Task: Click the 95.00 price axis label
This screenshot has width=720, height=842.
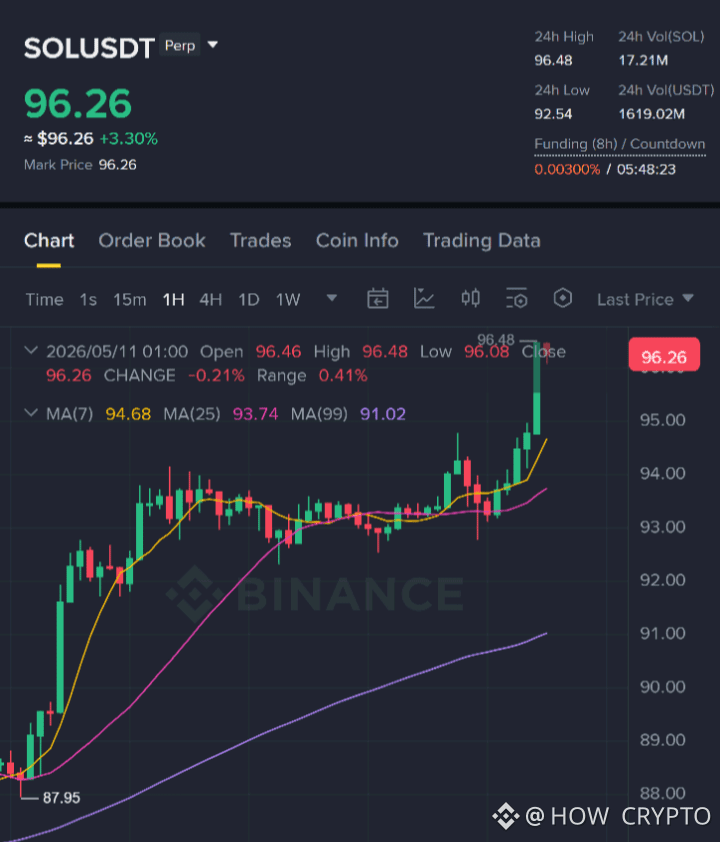Action: point(663,419)
